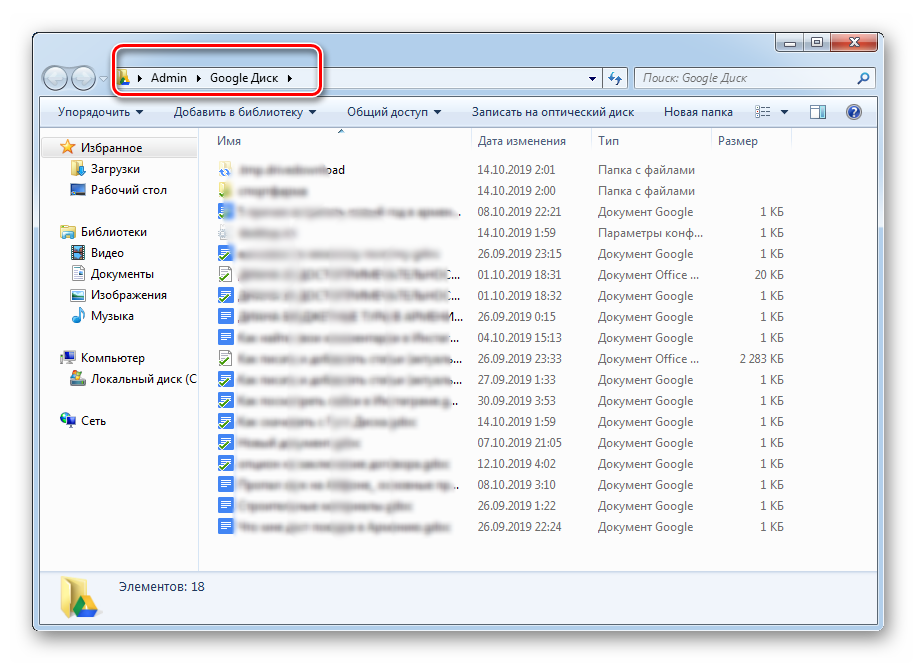
Task: Open Загрузки in the favorites sidebar
Action: tap(115, 169)
